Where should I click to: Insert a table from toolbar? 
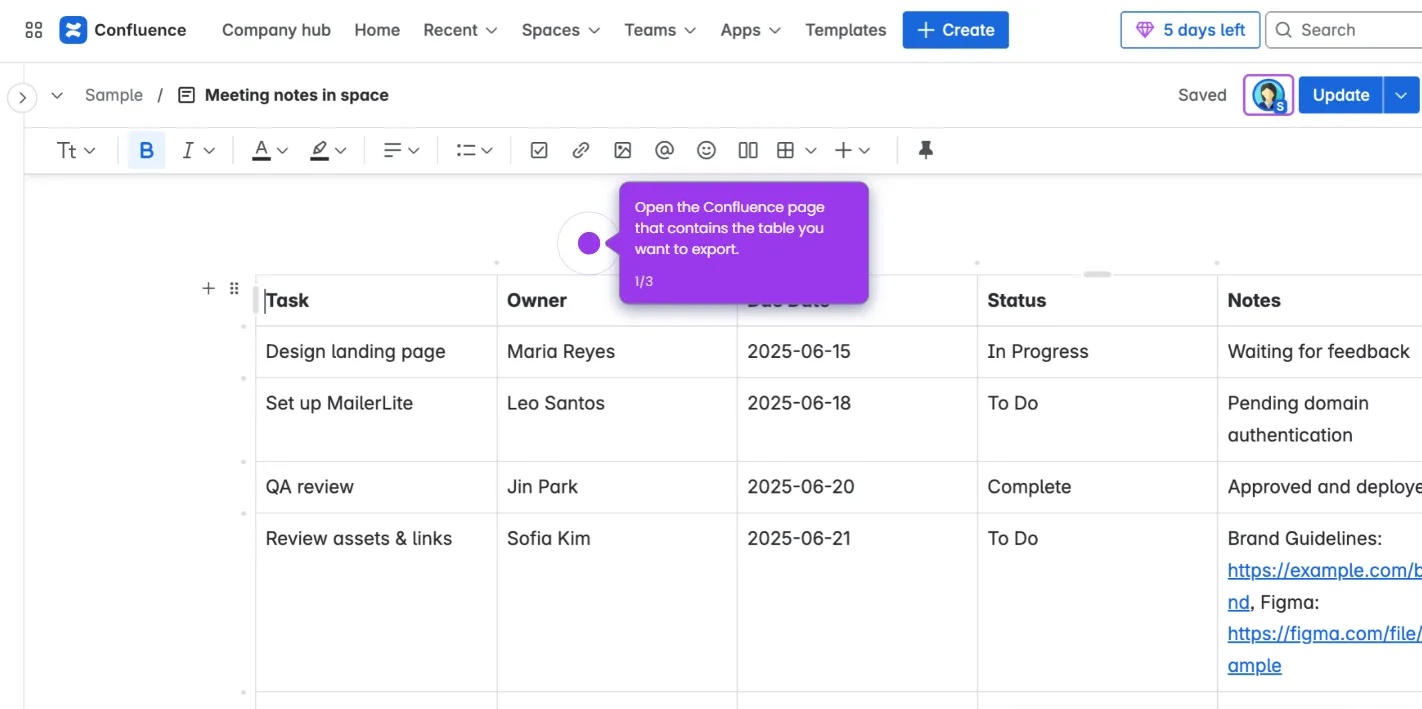pos(786,150)
